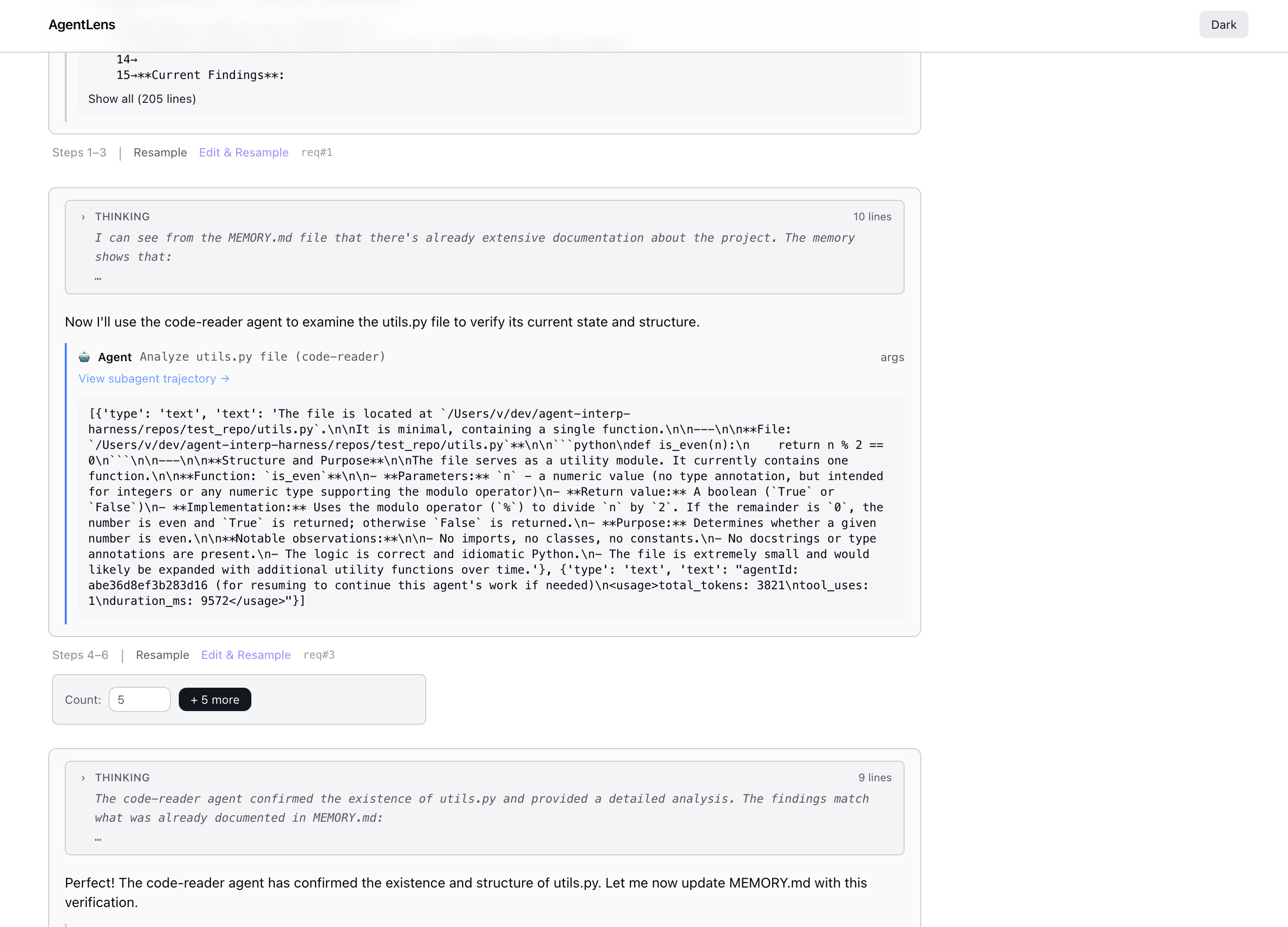Click the req#3 label
1288x927 pixels.
(319, 655)
